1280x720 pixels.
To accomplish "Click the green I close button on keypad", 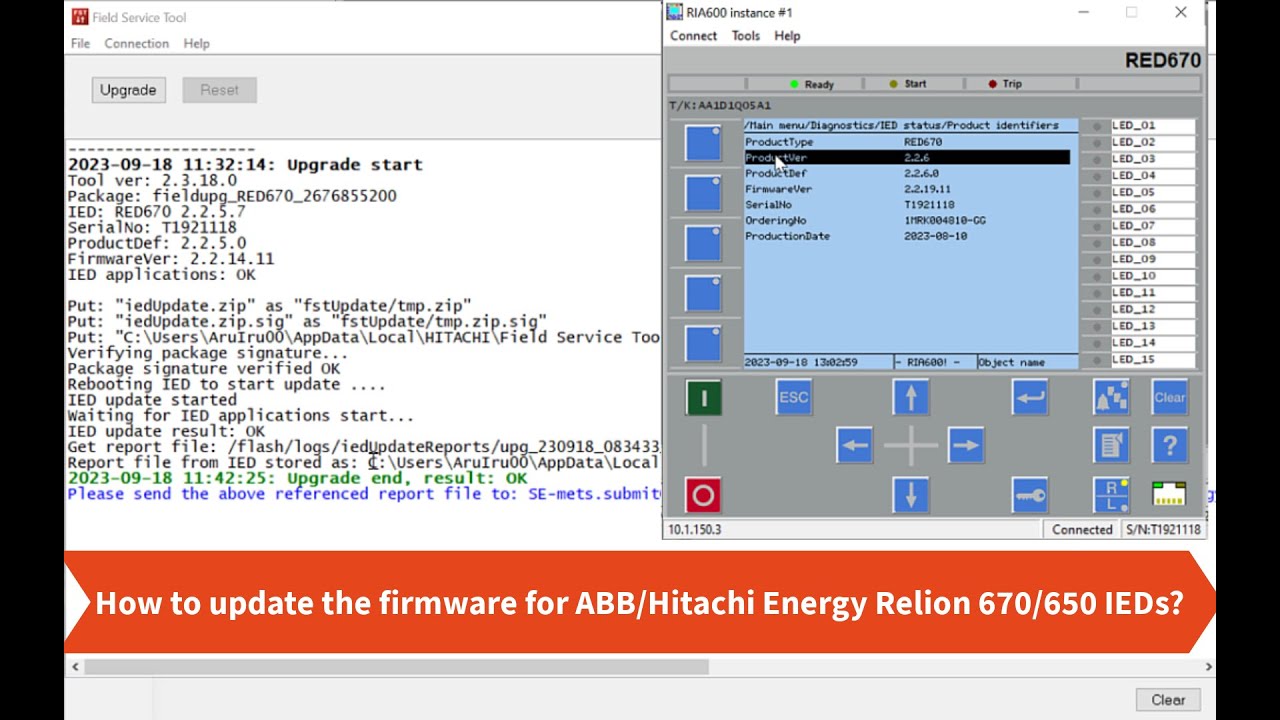I will tap(704, 397).
